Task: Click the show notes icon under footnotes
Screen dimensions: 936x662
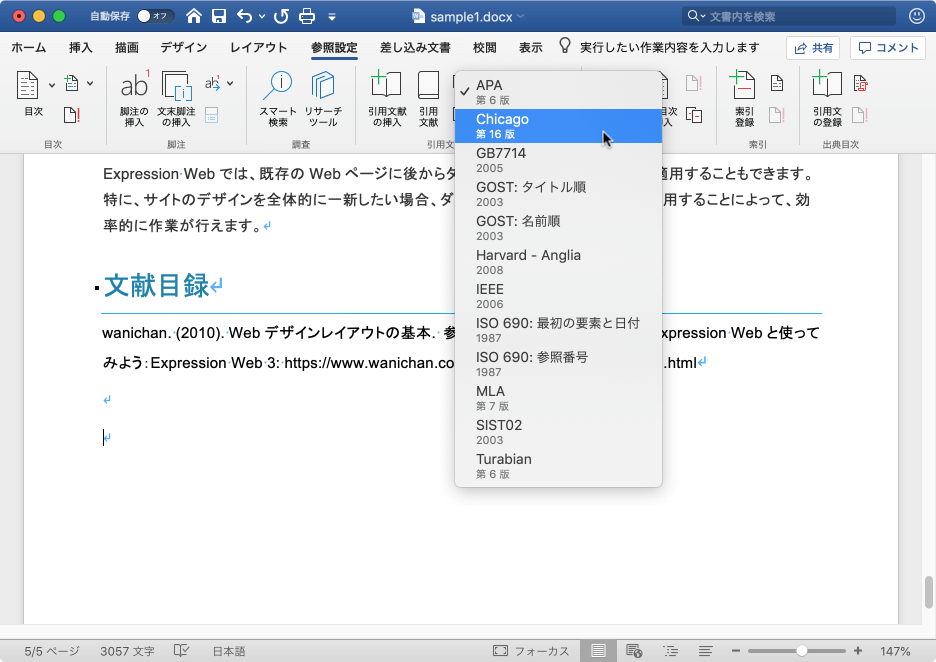Action: 211,115
